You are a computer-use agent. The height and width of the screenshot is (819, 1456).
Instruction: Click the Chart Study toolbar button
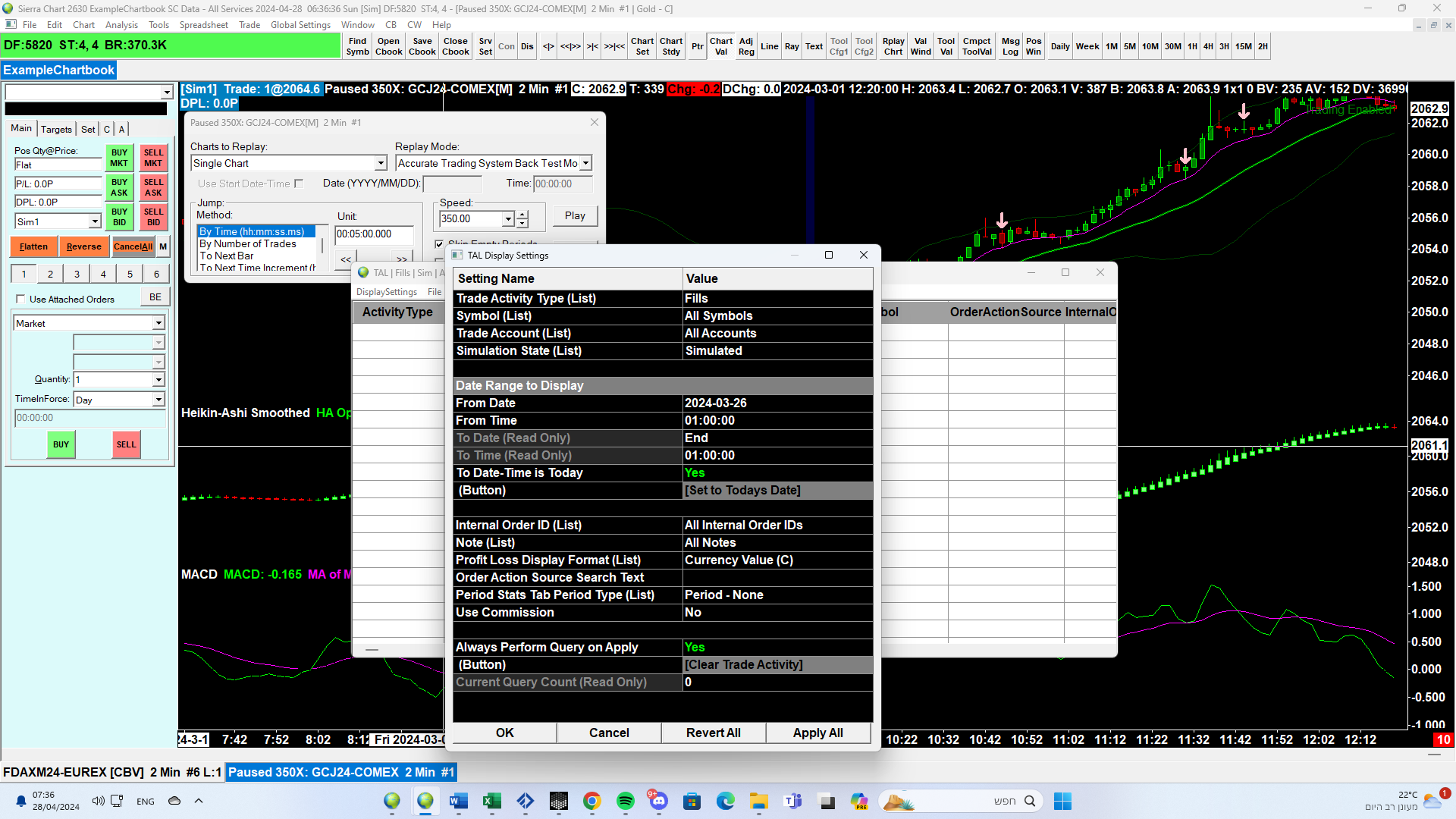click(x=670, y=46)
